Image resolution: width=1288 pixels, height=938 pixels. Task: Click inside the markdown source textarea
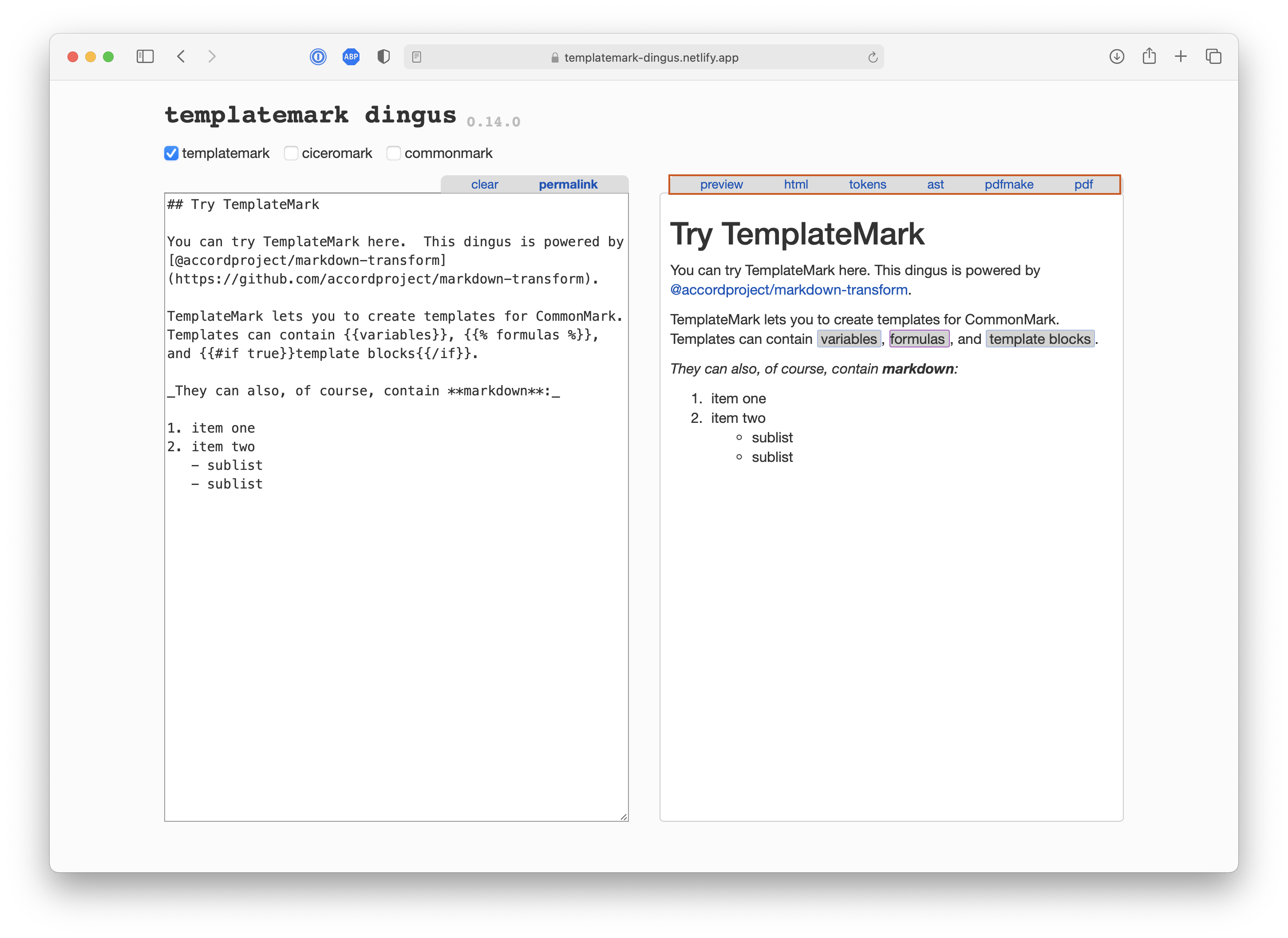(x=396, y=507)
